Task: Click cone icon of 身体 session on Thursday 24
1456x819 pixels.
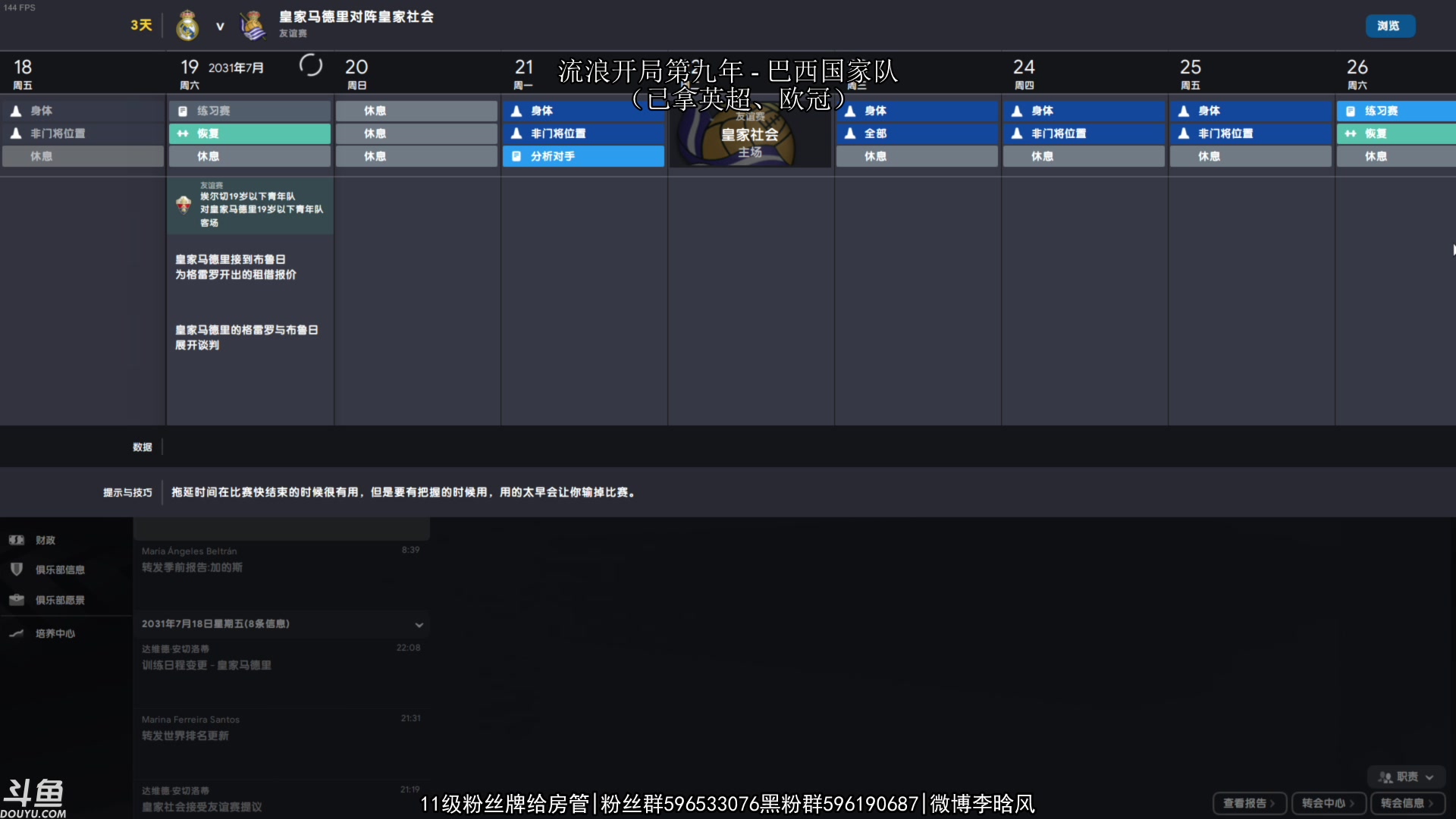Action: (x=1017, y=111)
